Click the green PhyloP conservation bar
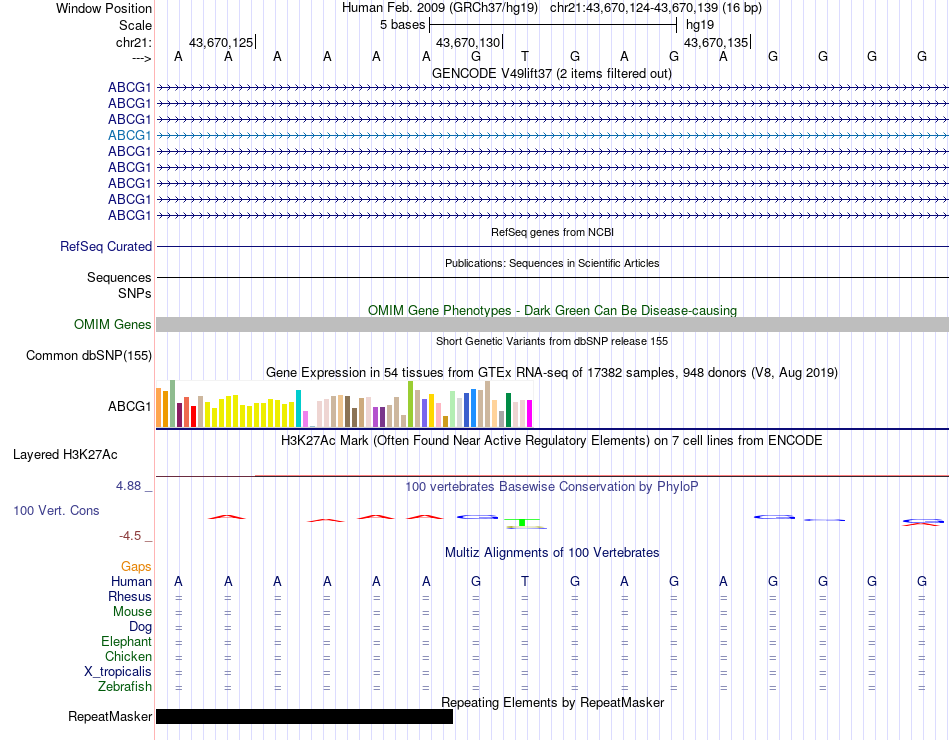 point(522,522)
